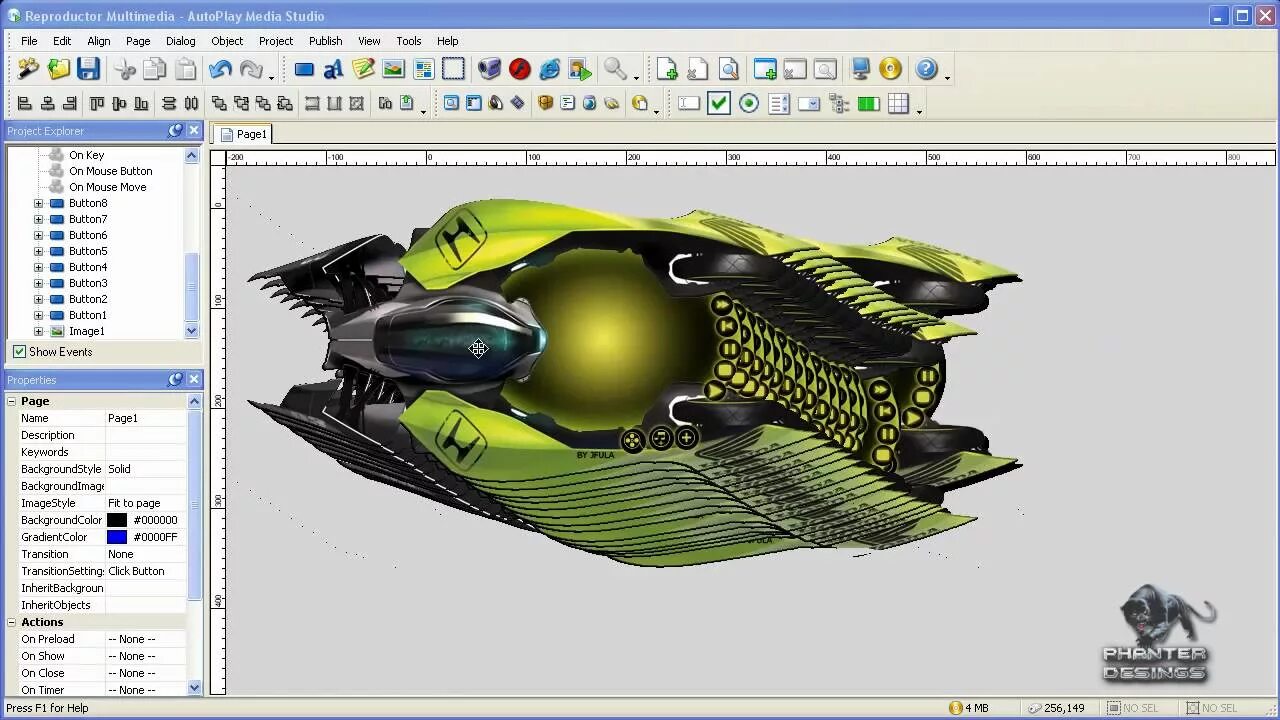Toggle the Project Explorer panel pin

click(175, 131)
